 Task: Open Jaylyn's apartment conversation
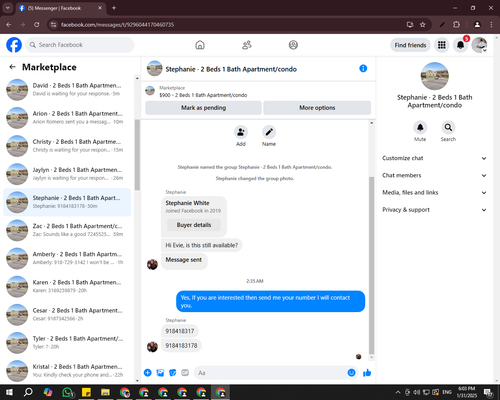click(67, 174)
